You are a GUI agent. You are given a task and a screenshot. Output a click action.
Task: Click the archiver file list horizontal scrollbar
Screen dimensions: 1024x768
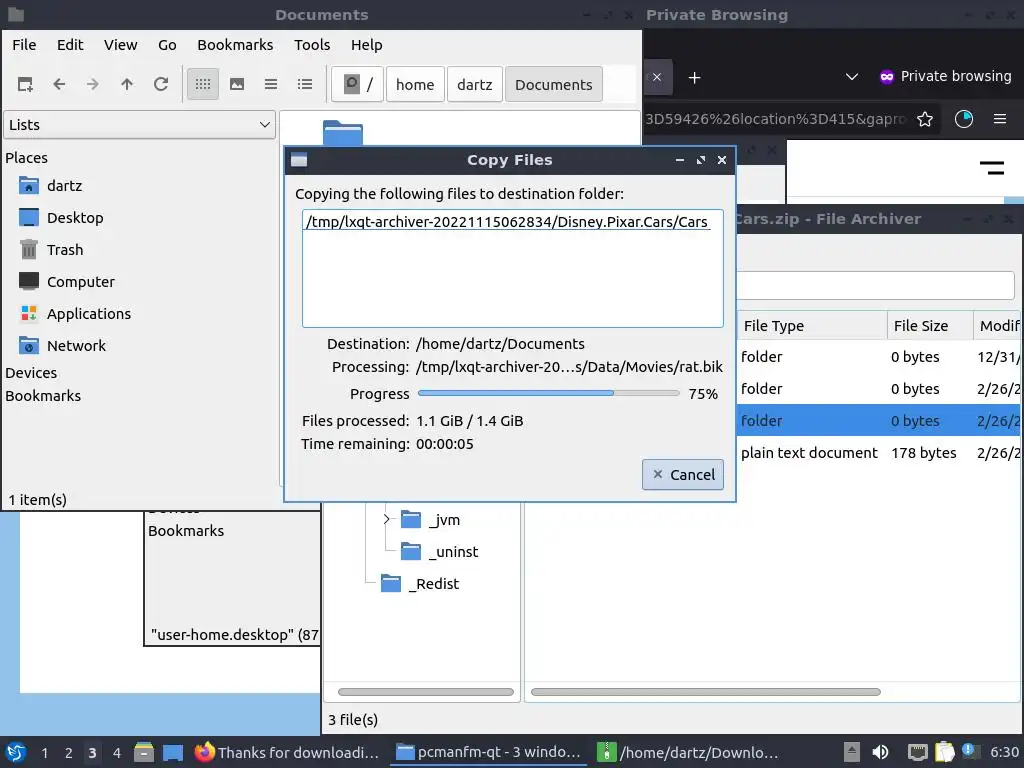pyautogui.click(x=705, y=692)
